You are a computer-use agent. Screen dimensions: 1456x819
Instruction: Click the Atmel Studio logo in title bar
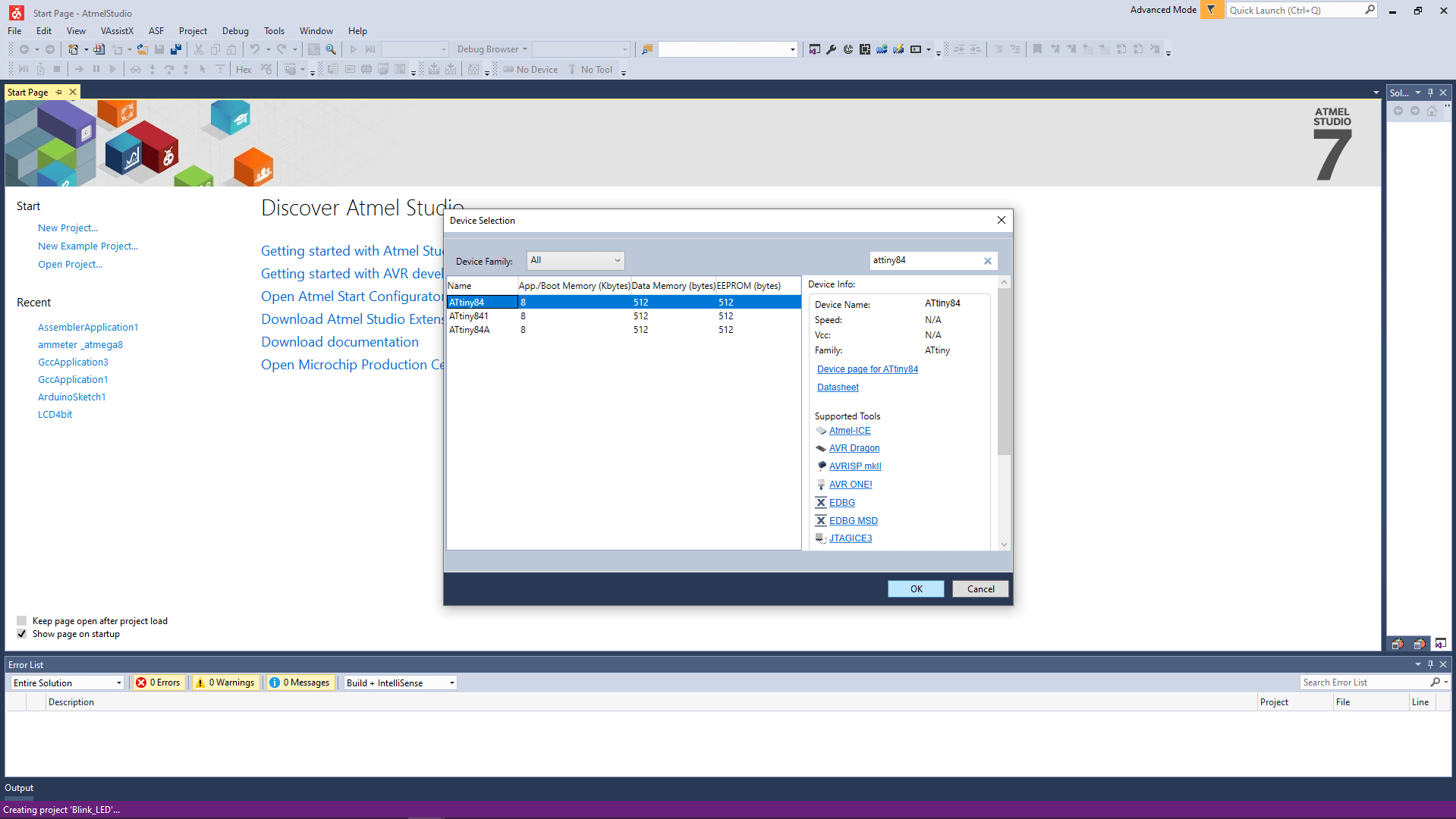(x=16, y=13)
